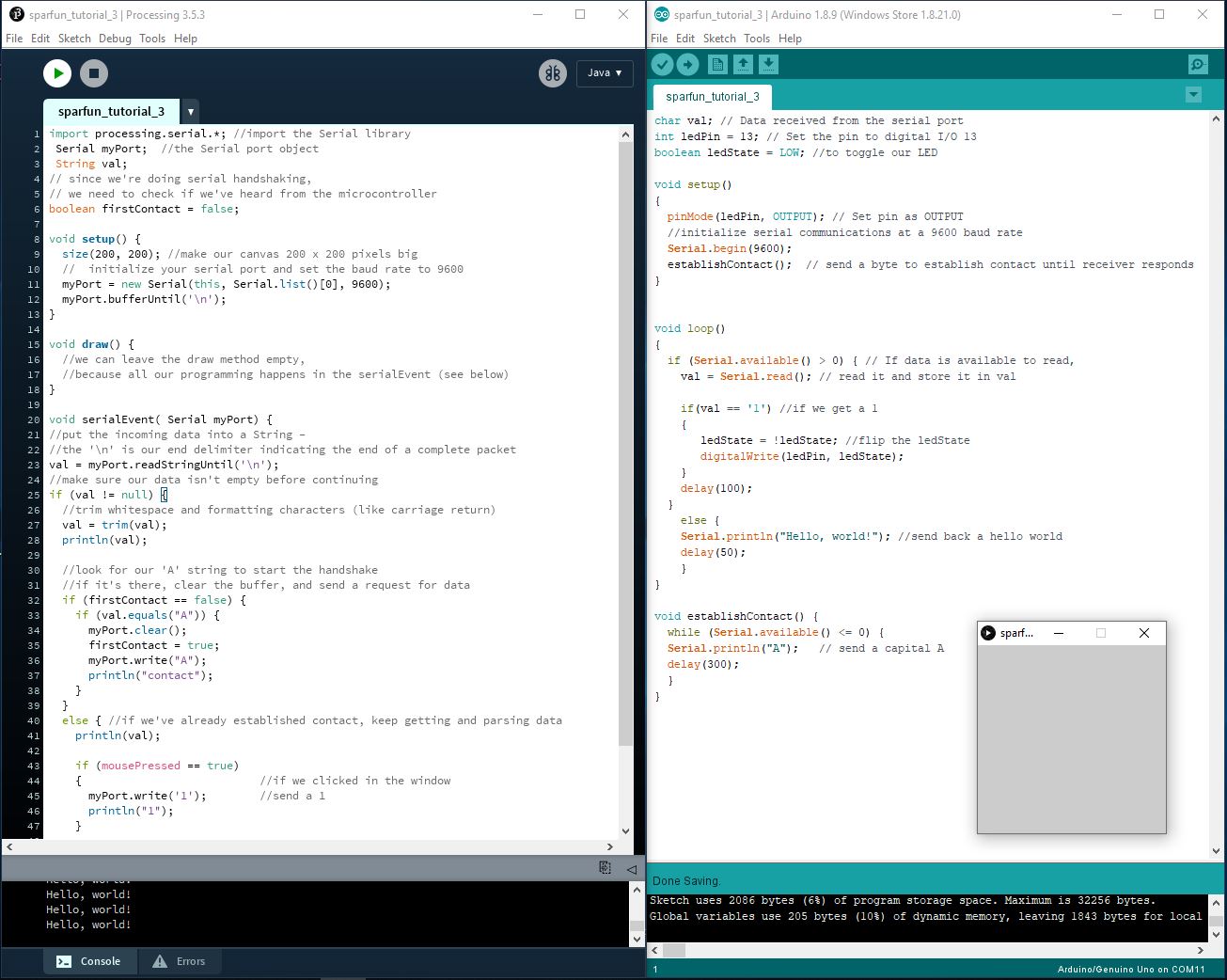Open the Arduino Edit menu
Viewport: 1227px width, 980px height.
(685, 39)
